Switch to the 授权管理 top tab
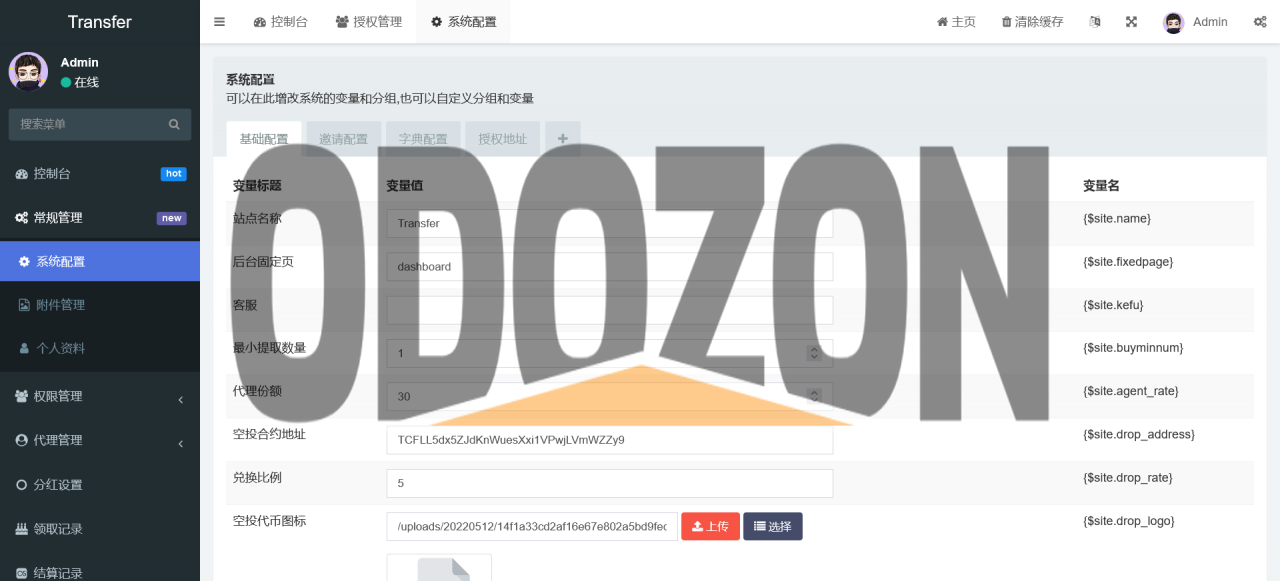1280x581 pixels. [369, 22]
